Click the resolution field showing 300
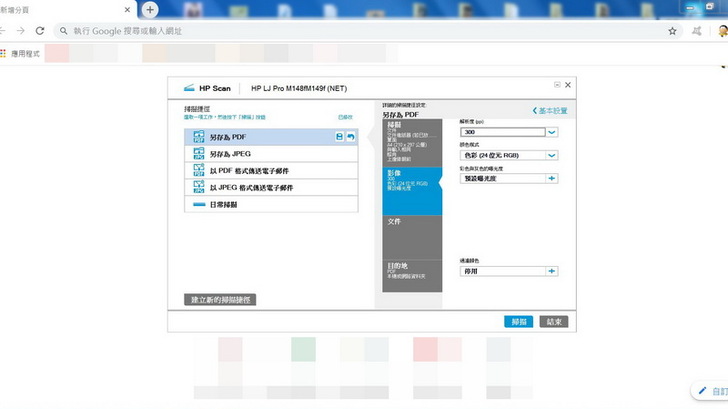 pos(503,132)
